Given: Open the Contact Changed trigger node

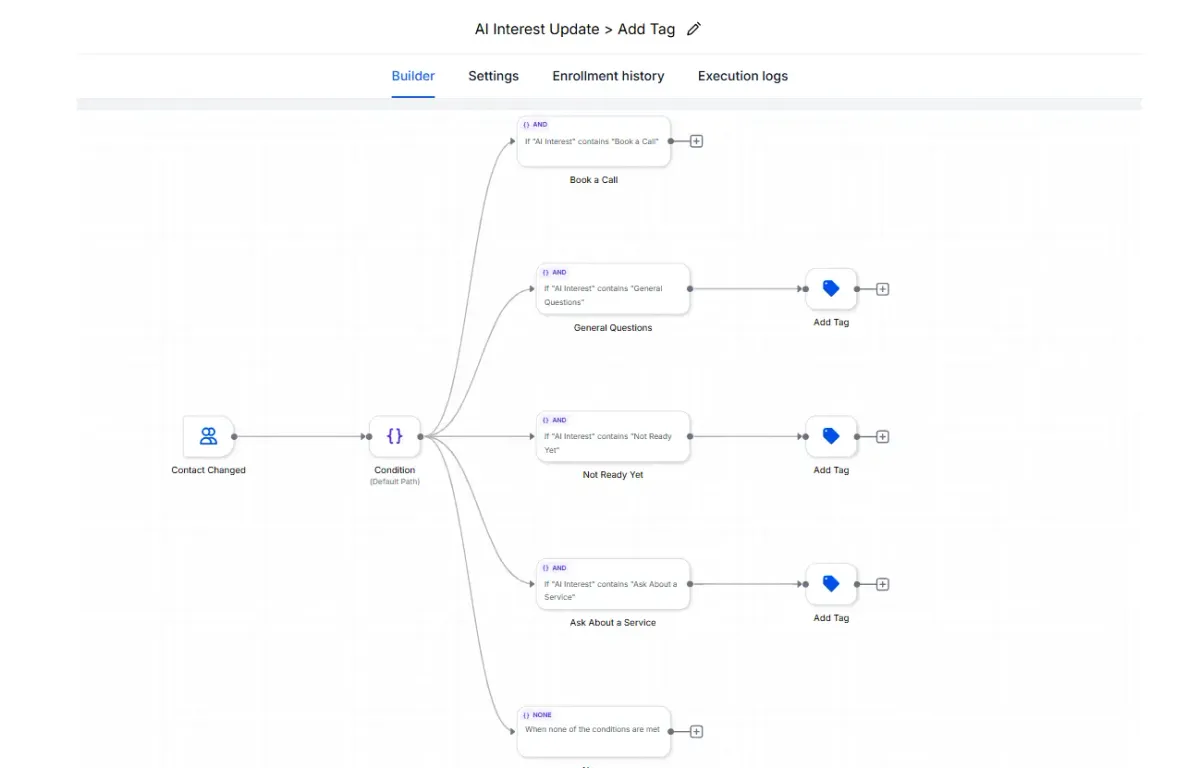Looking at the screenshot, I should 208,436.
